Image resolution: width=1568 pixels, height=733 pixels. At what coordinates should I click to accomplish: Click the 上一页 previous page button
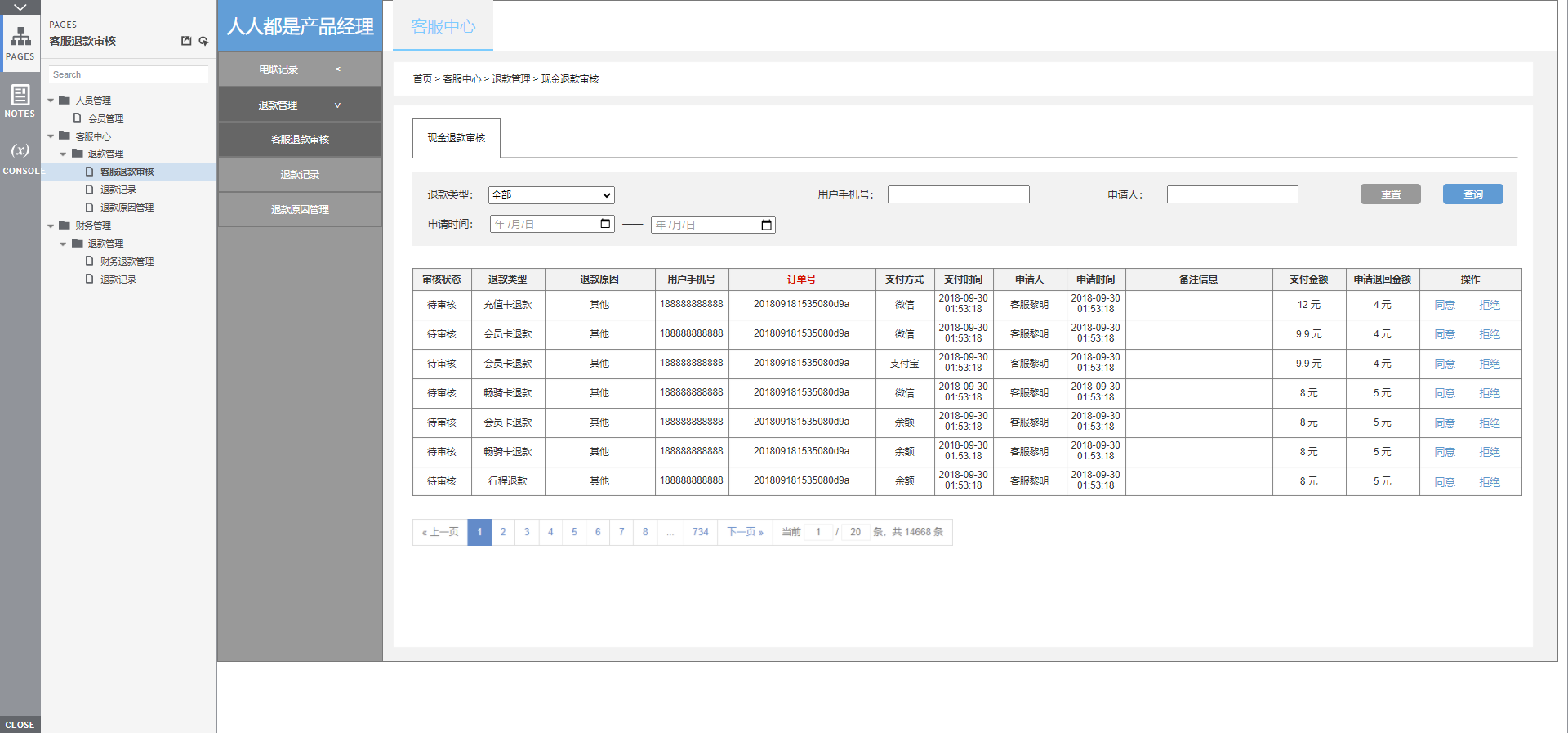click(440, 532)
